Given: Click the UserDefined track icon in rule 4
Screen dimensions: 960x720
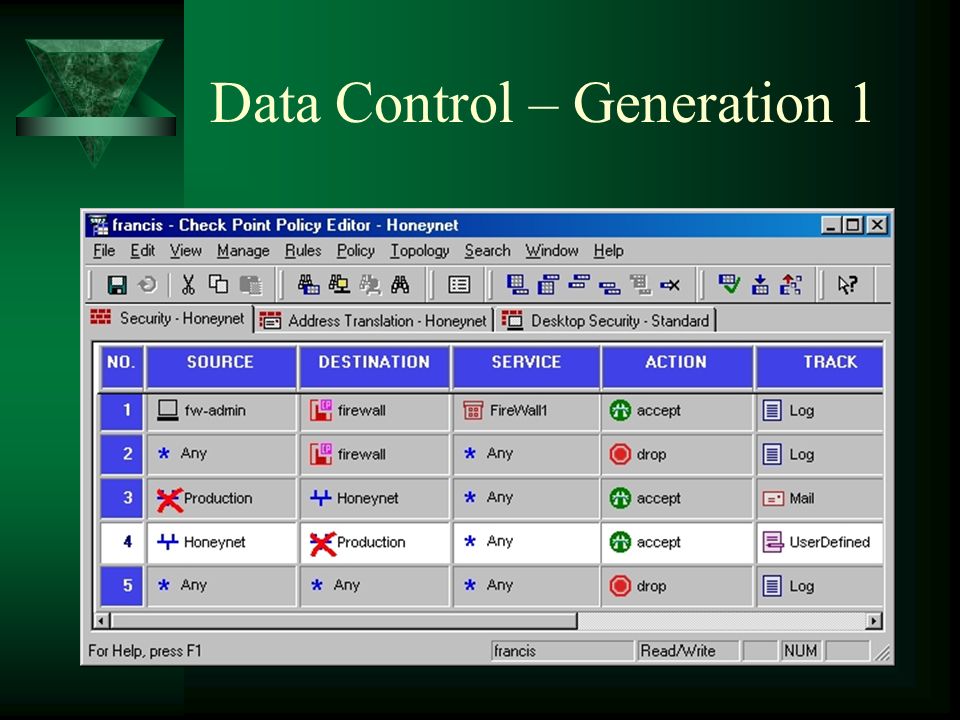Looking at the screenshot, I should pos(773,542).
